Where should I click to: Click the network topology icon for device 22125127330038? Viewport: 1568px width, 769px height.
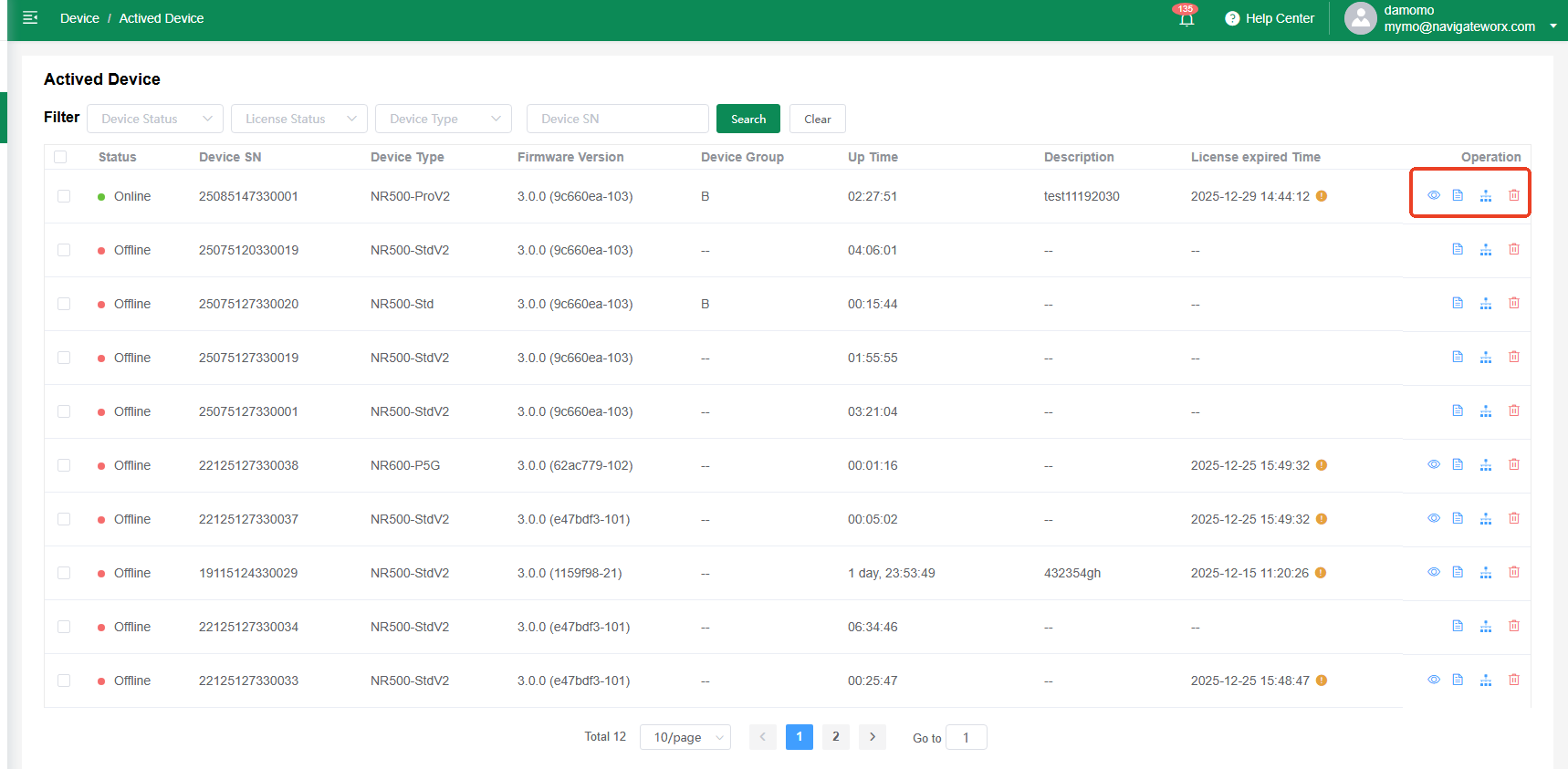pyautogui.click(x=1485, y=465)
